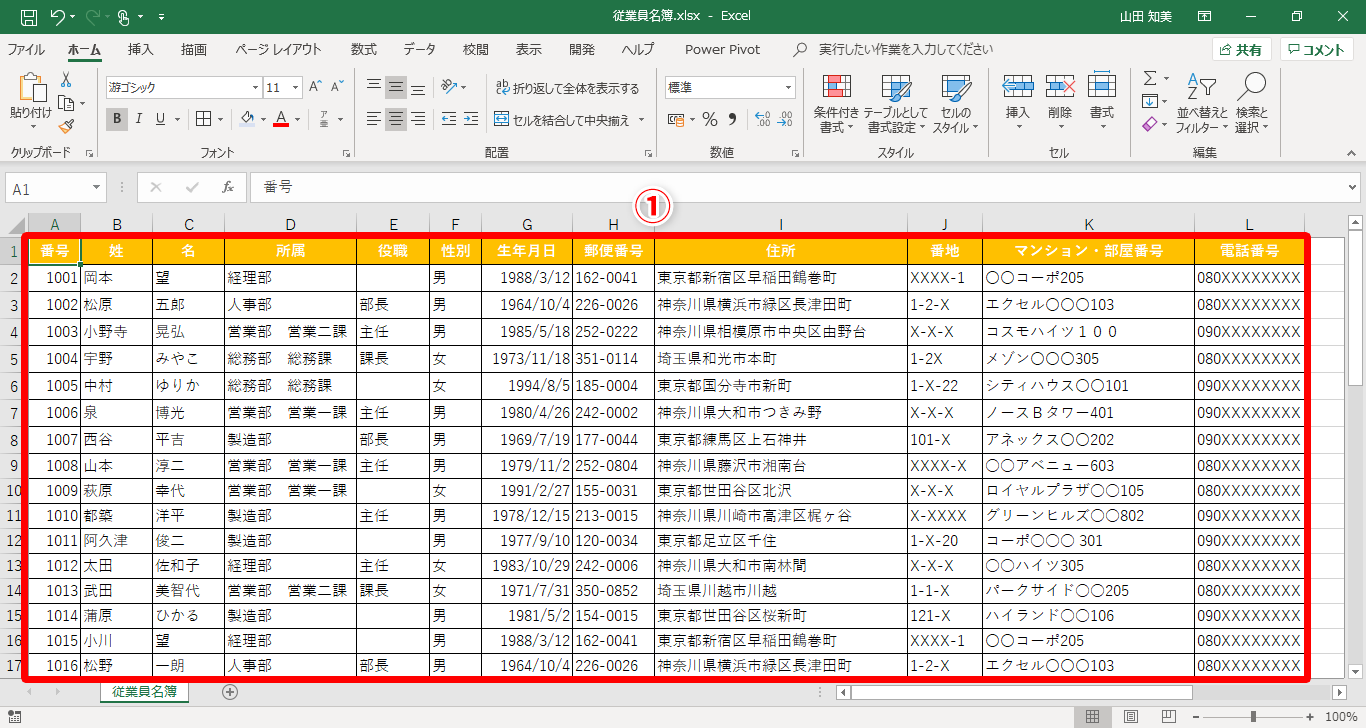
Task: Open the セルを結合して中央揃え dropdown arrow
Action: point(641,120)
